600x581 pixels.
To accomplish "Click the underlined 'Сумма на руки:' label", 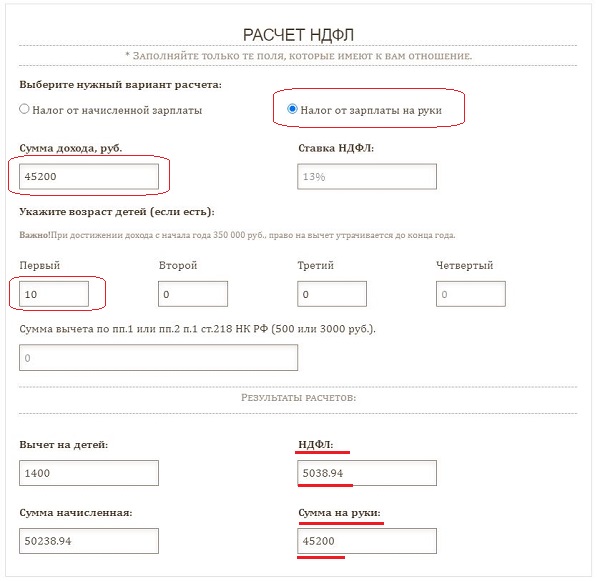I will (339, 513).
